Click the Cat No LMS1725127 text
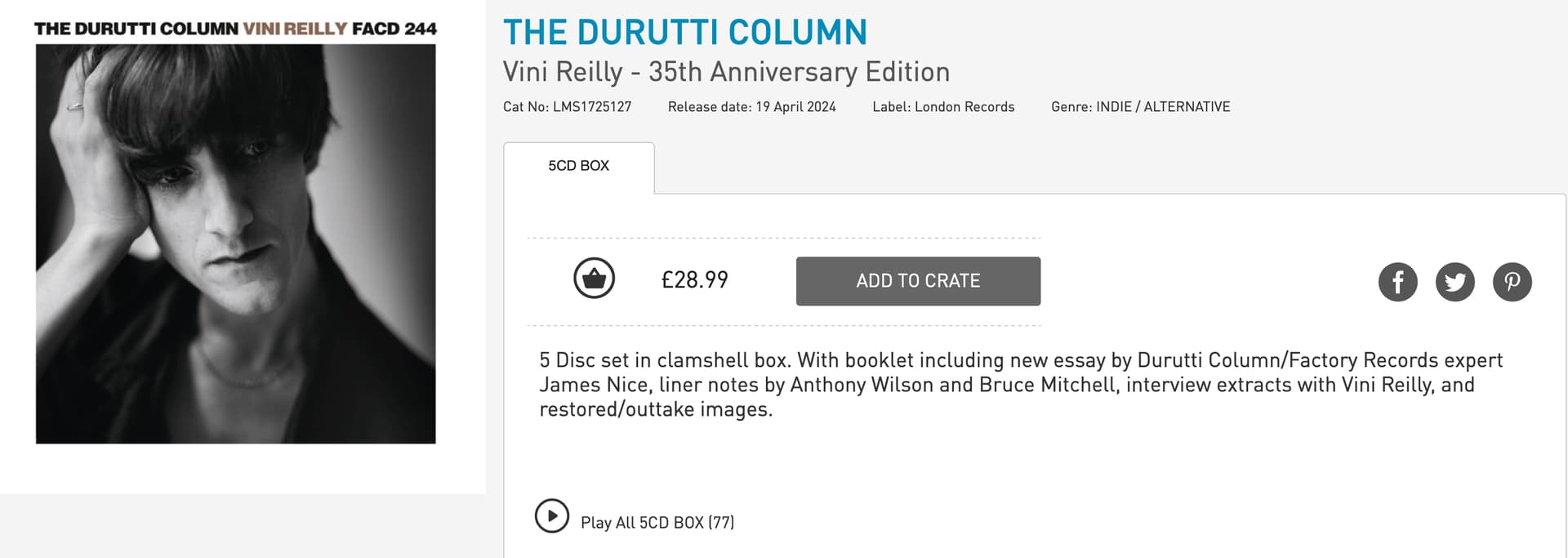The image size is (1568, 558). tap(567, 107)
